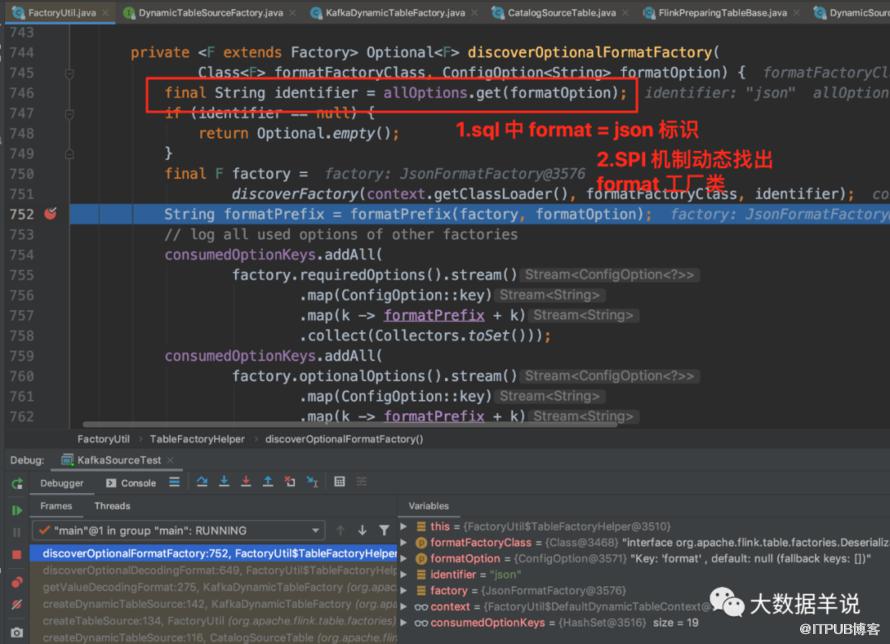Expand the formatOption variable
Viewport: 890px width, 644px height.
tap(404, 559)
